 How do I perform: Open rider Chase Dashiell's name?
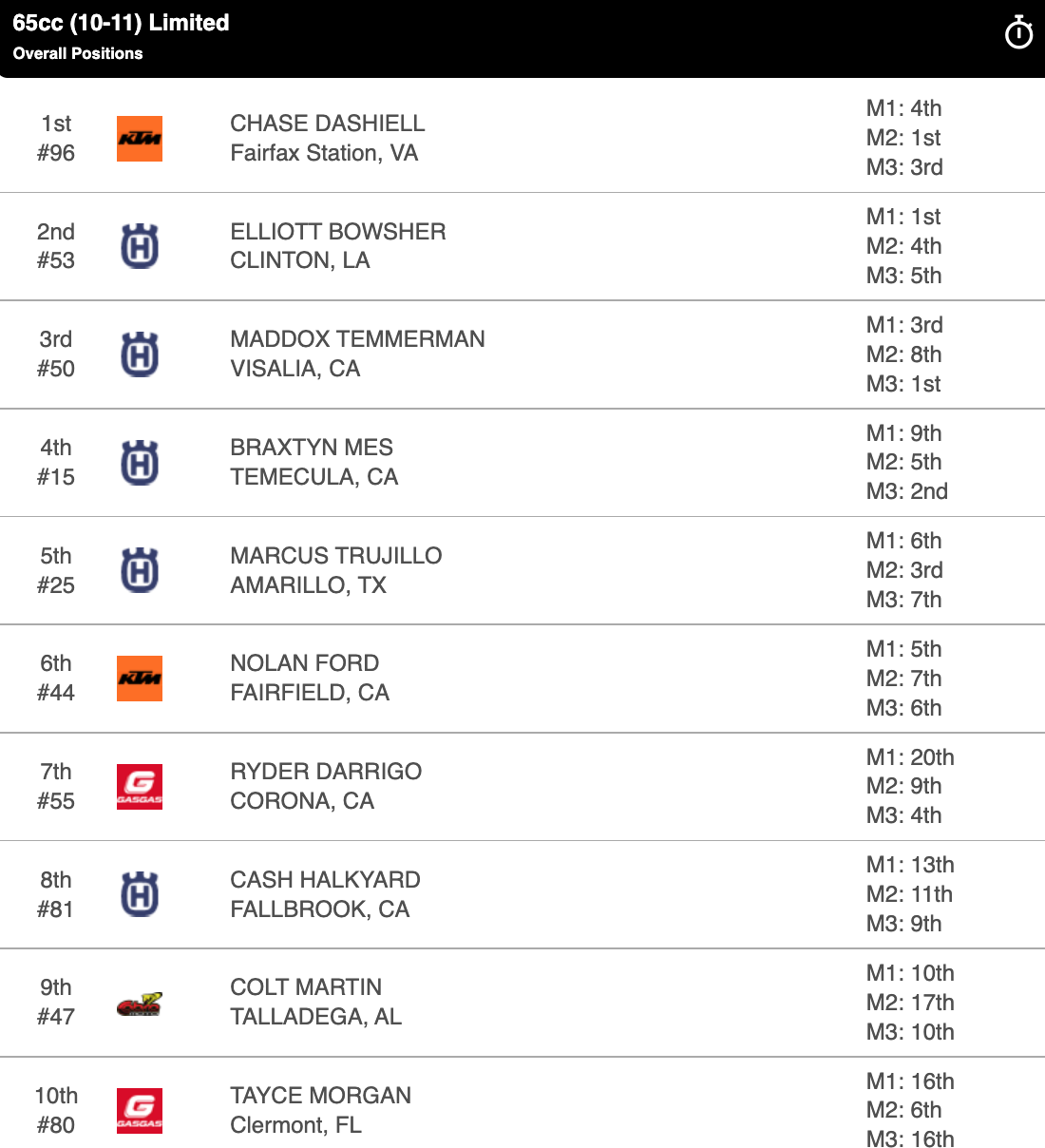[x=328, y=124]
